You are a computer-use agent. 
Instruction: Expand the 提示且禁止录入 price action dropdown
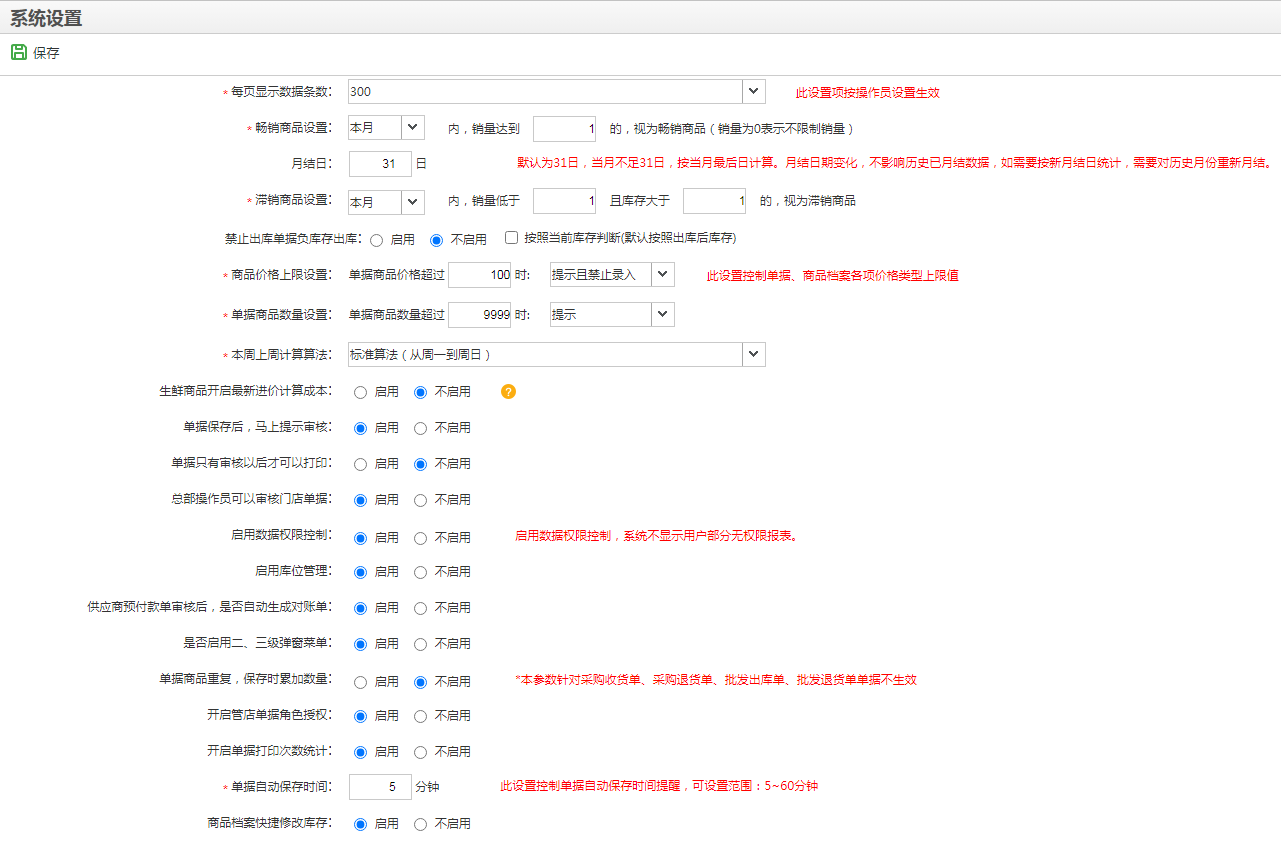click(663, 275)
